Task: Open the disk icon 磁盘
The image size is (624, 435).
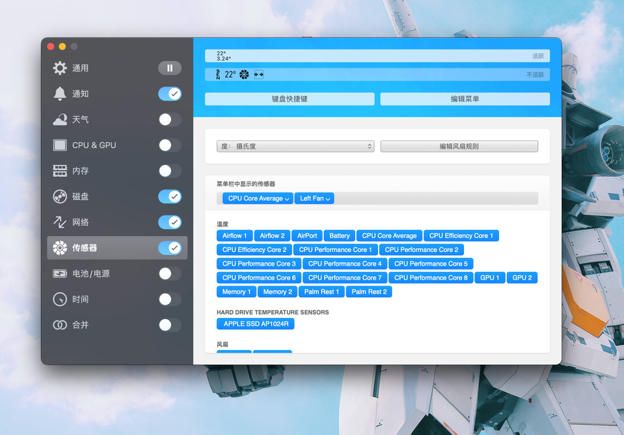Action: 60,197
